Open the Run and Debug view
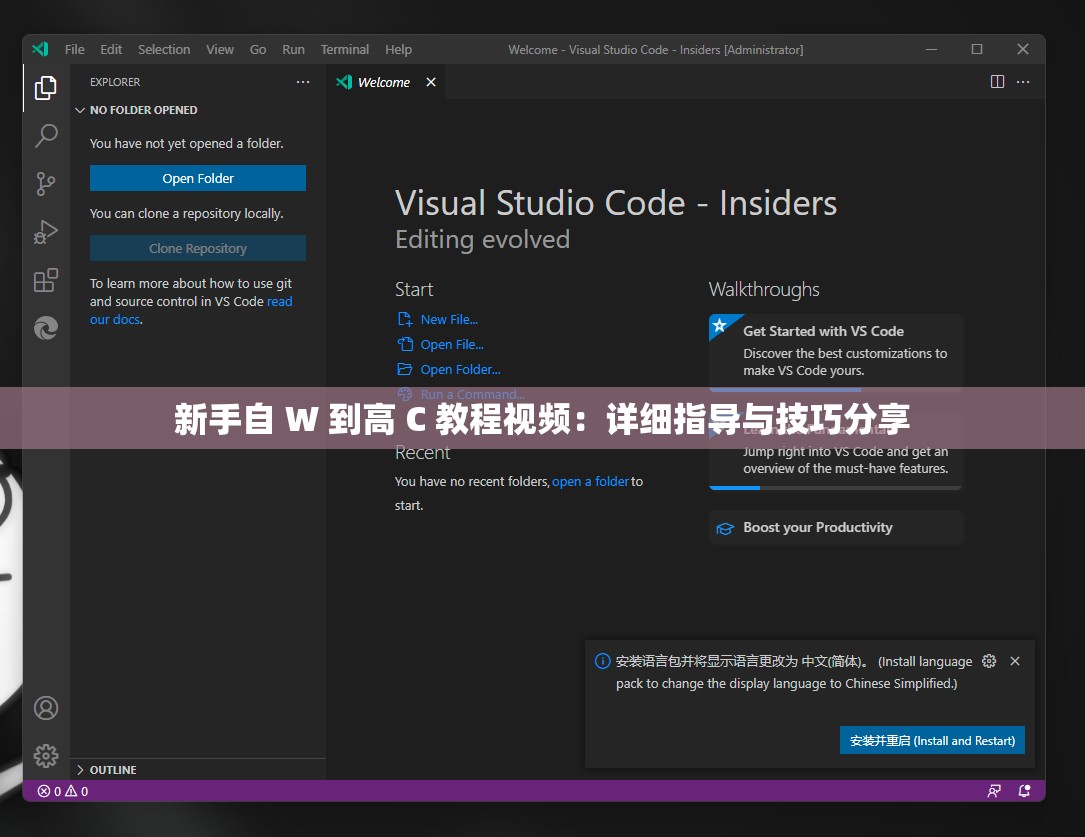1085x837 pixels. (46, 232)
